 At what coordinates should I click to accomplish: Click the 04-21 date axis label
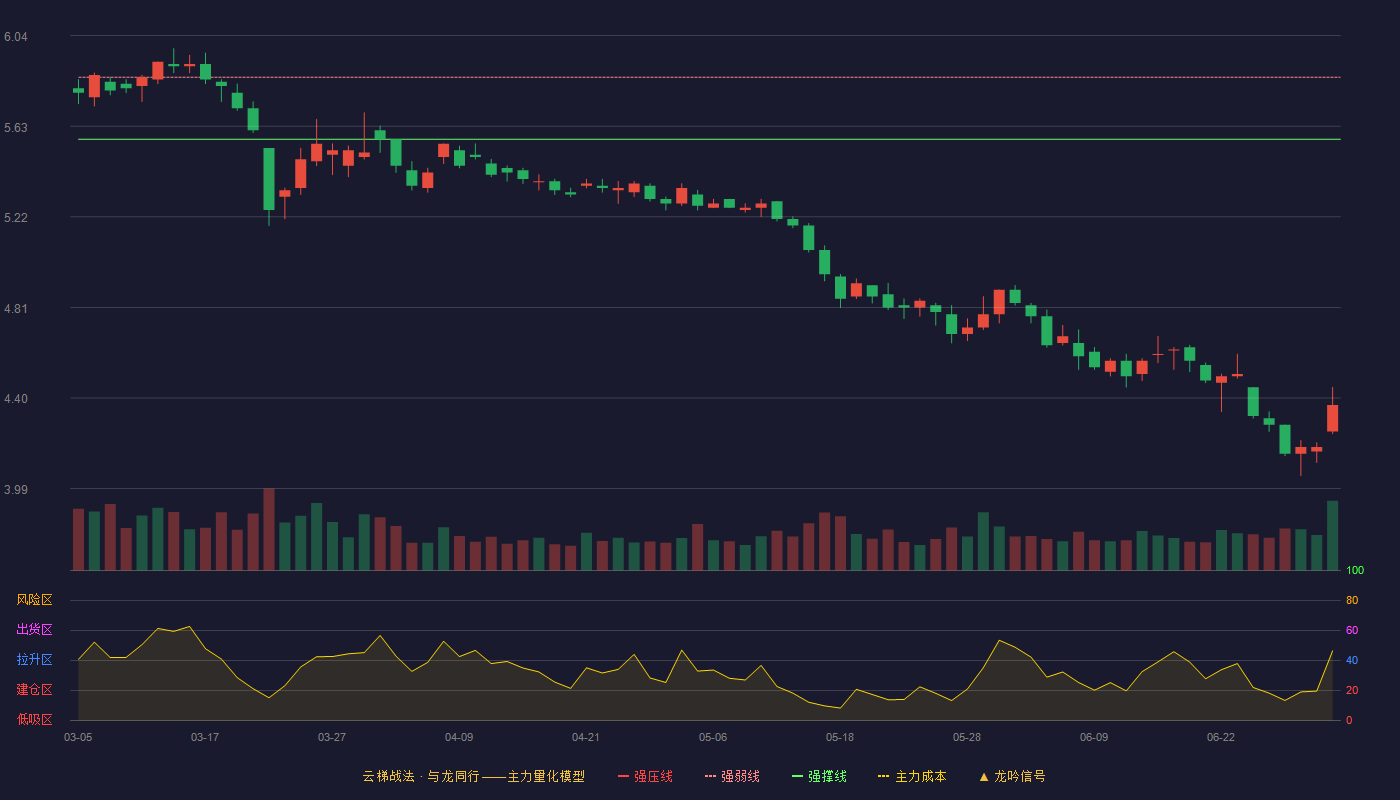pos(586,737)
